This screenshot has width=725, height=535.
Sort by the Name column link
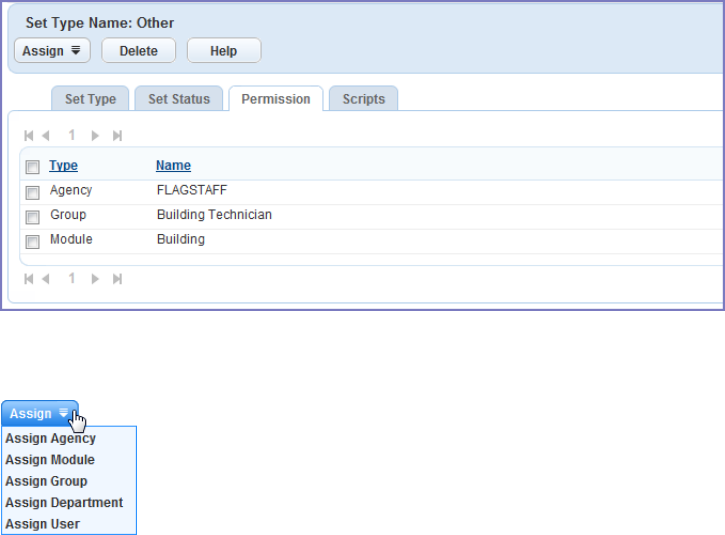173,165
